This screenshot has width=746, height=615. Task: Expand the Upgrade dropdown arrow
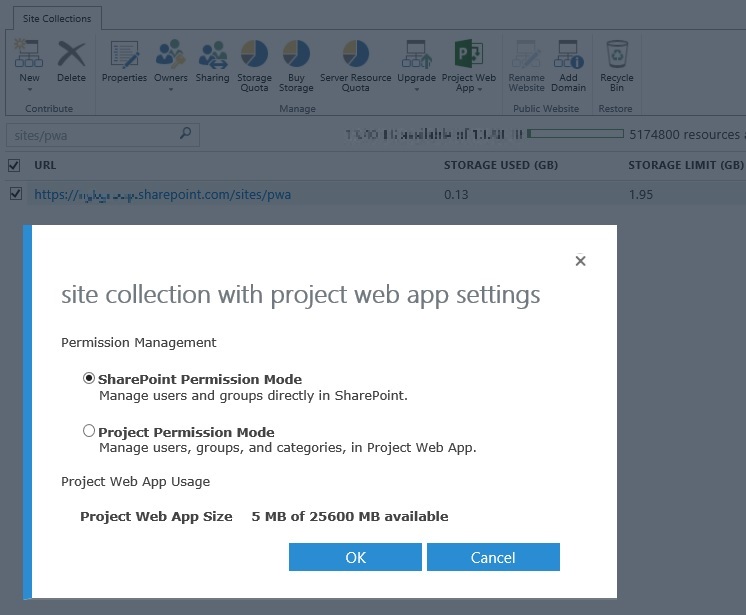coord(416,89)
